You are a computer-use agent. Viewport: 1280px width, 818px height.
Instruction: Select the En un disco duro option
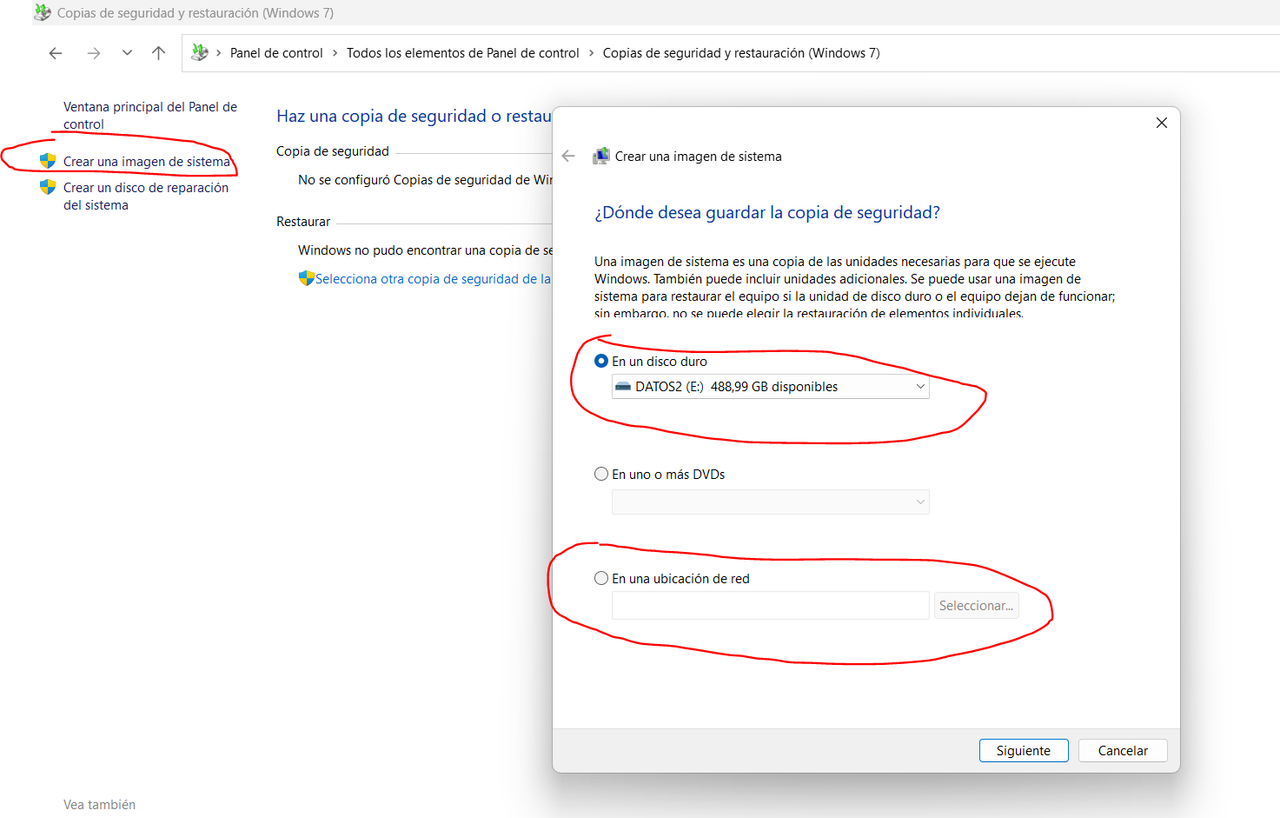click(601, 361)
